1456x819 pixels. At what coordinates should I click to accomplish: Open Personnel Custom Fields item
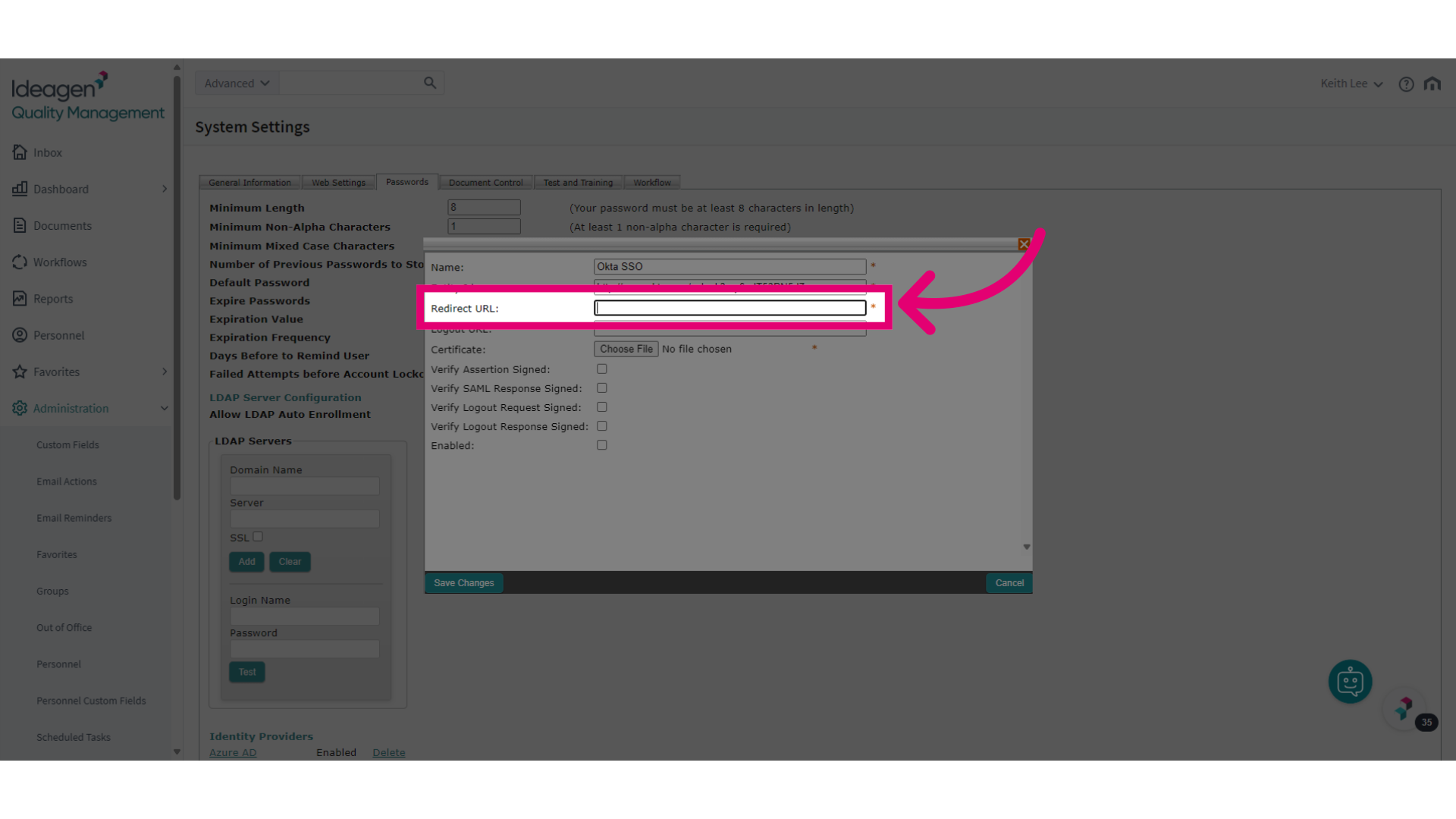tap(91, 701)
